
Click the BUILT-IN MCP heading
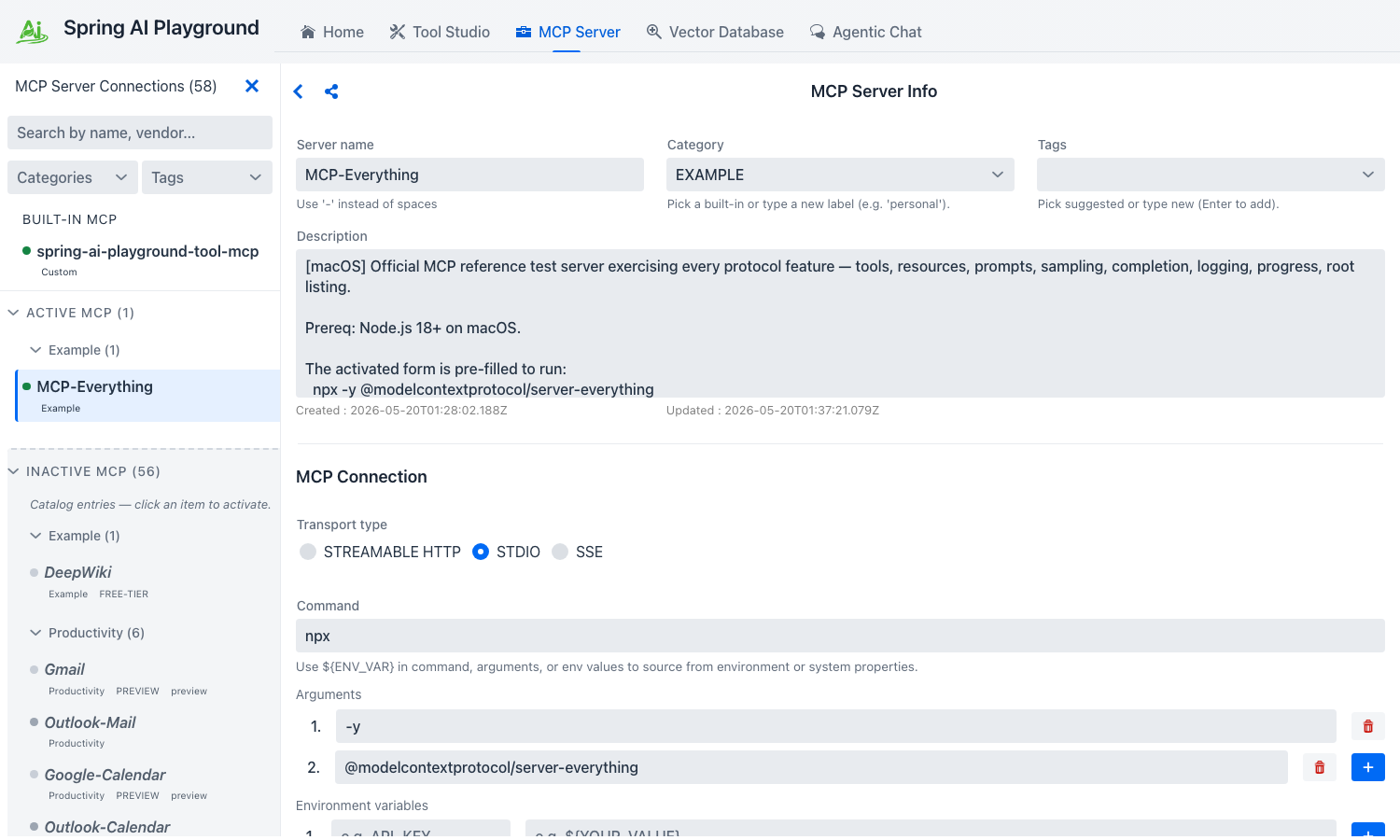pos(70,219)
